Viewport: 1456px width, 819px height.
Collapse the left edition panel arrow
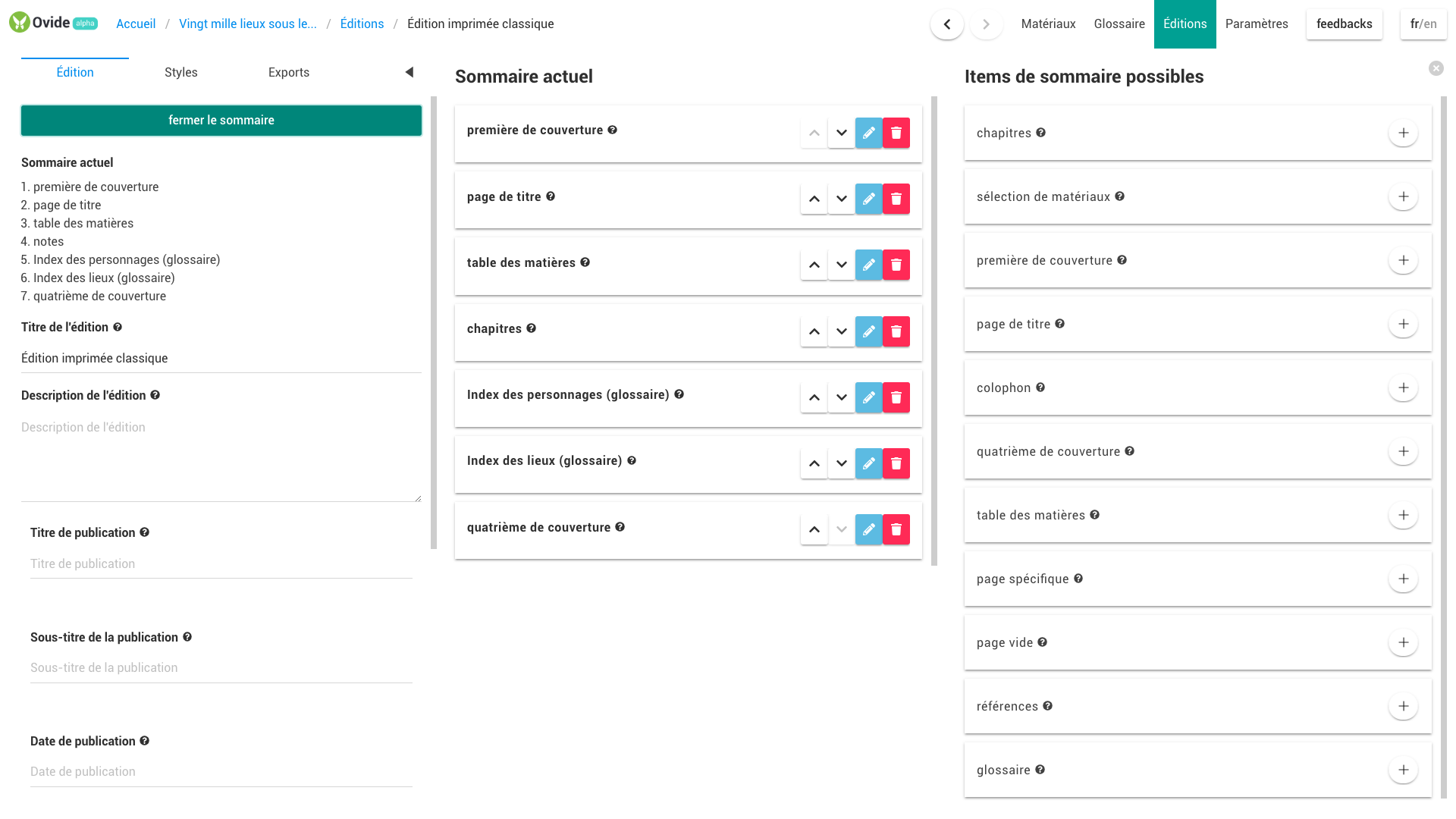[409, 72]
